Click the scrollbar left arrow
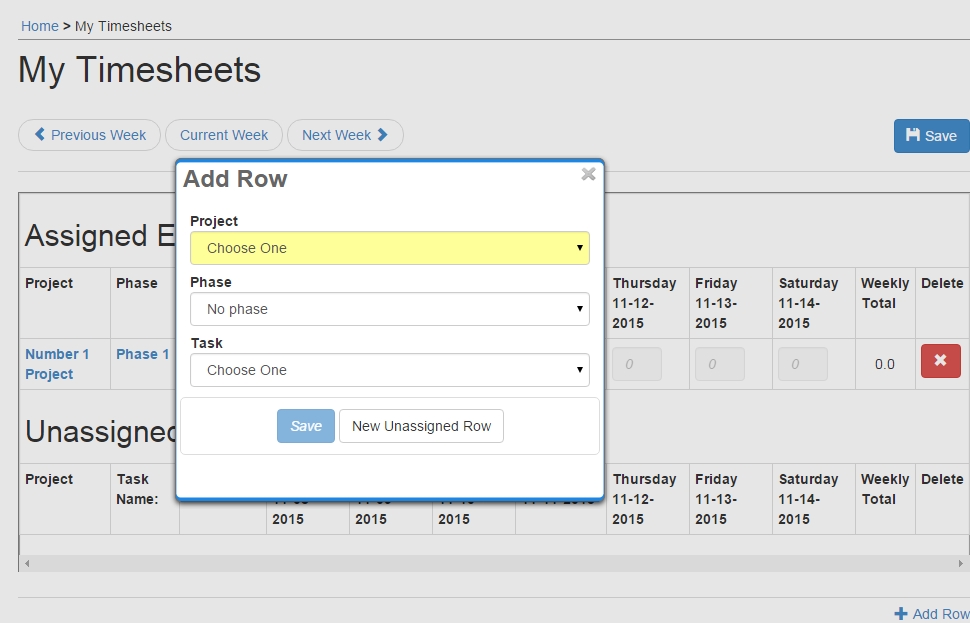This screenshot has width=970, height=623. click(x=27, y=564)
